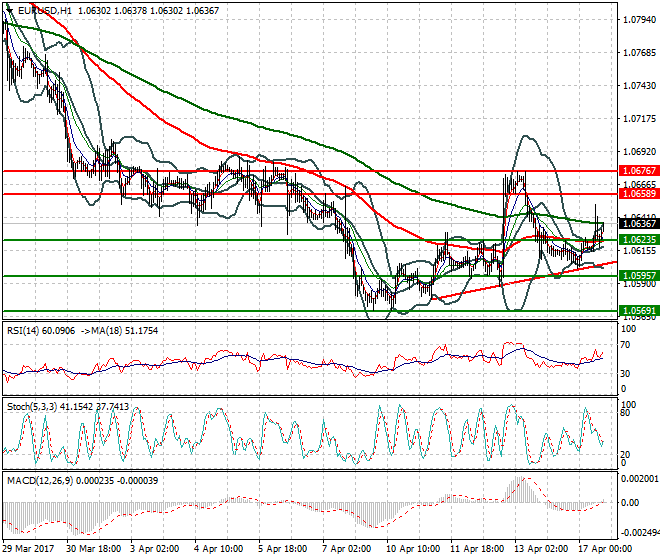Click the 5 Apr 18:00 time axis label

pos(282,549)
